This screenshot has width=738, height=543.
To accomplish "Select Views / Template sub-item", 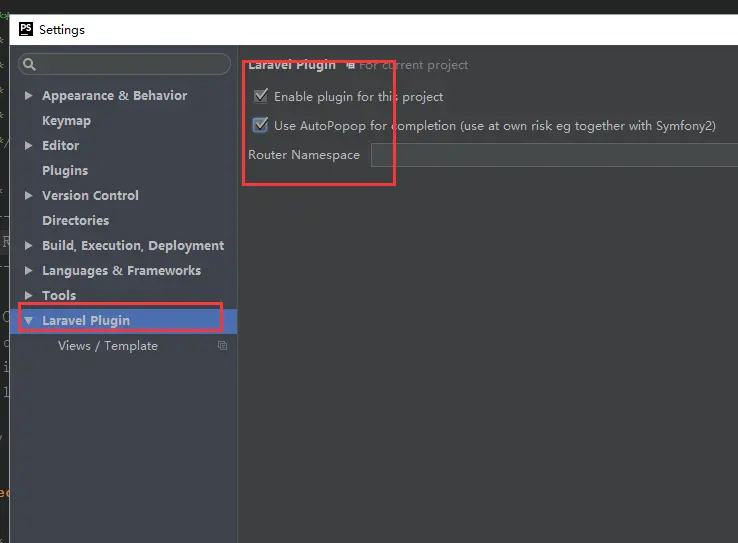I will tap(108, 346).
